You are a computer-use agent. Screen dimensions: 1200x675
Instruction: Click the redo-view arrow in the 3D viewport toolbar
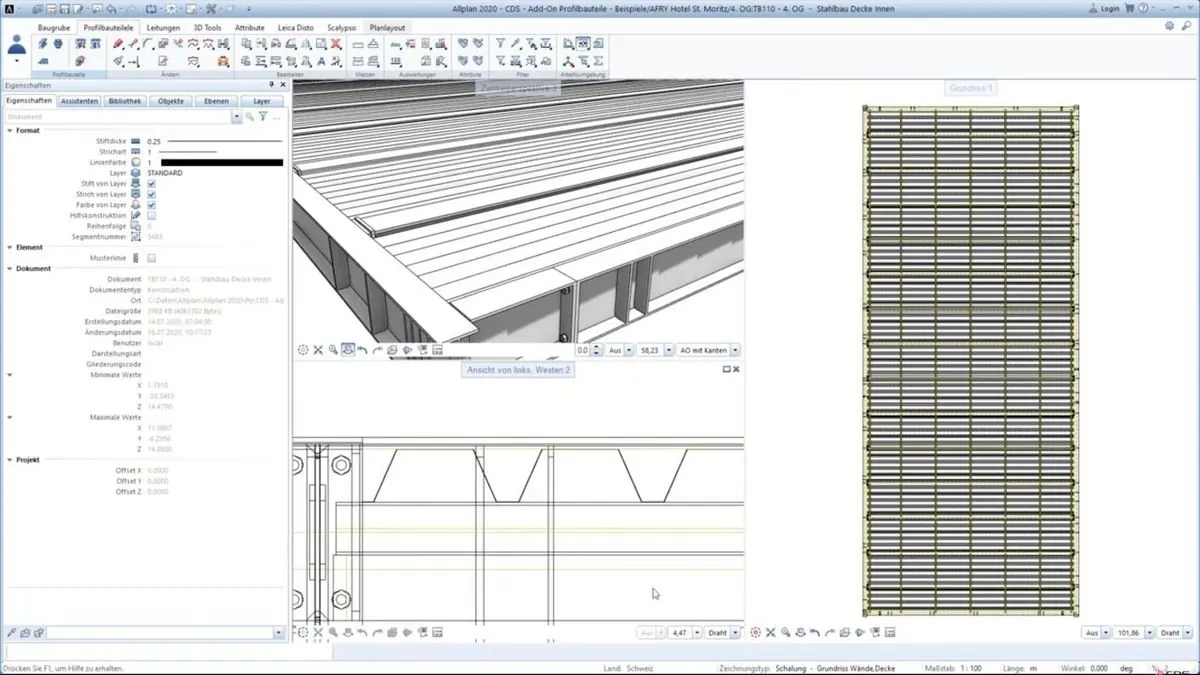click(x=377, y=350)
